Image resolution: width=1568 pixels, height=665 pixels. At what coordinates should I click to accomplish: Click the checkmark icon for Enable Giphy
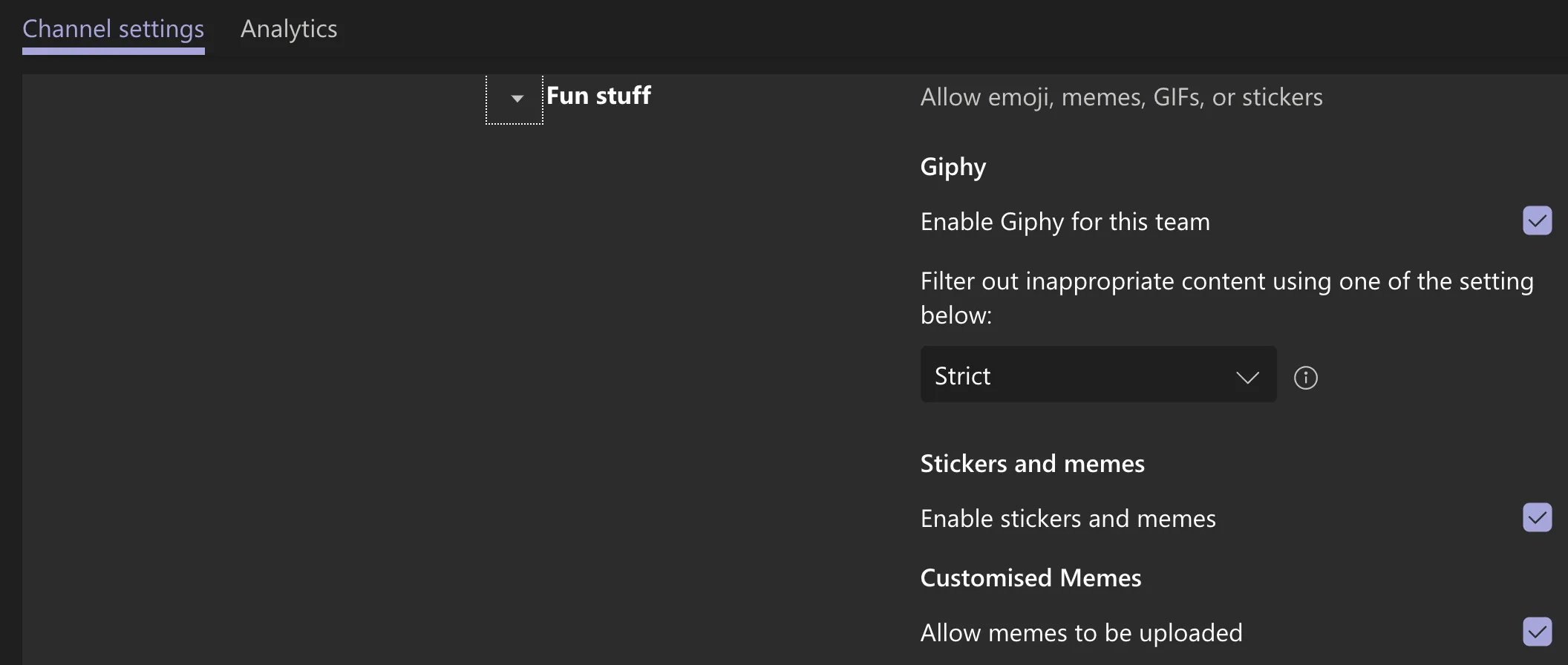pos(1538,220)
